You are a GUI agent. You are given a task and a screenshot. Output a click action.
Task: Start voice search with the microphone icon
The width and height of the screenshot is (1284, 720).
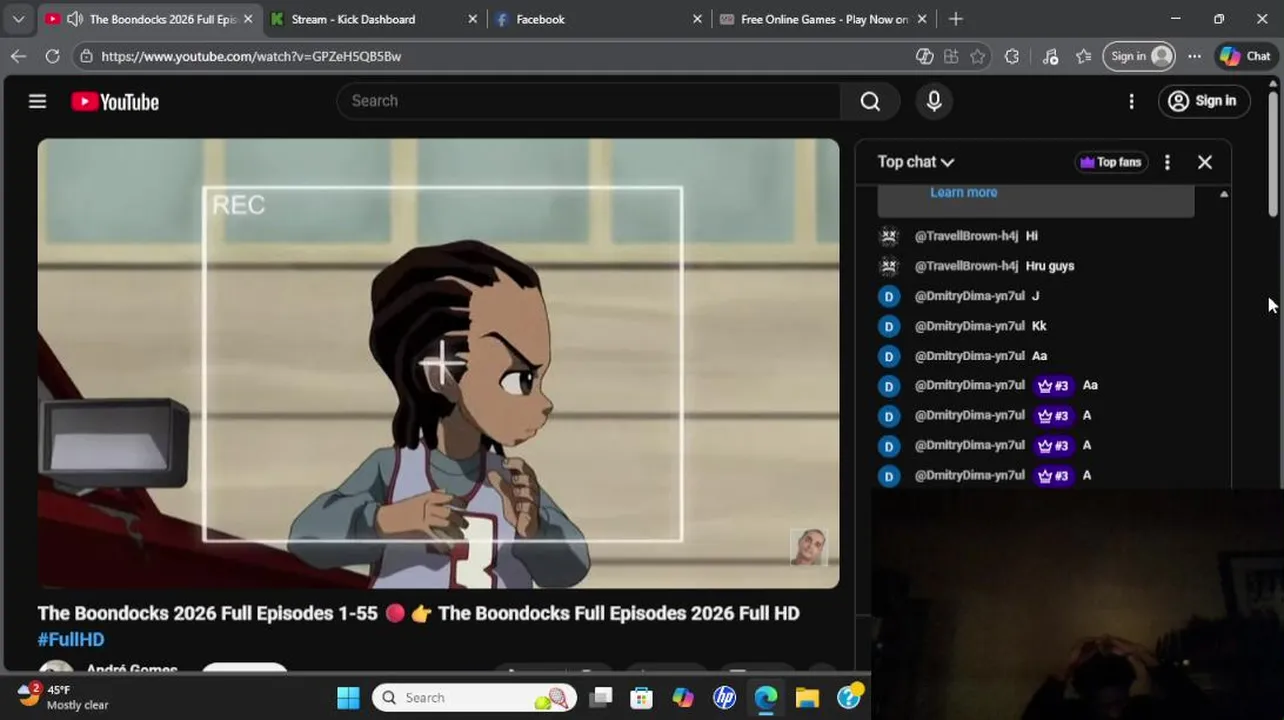tap(934, 101)
